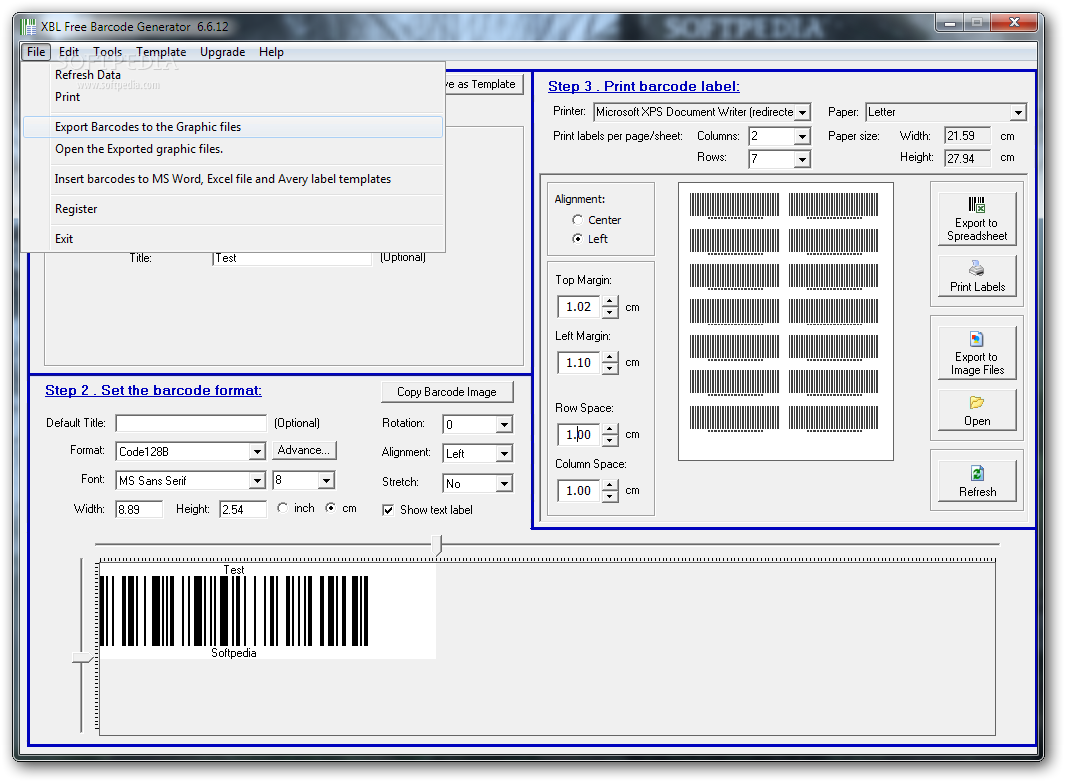
Task: Open the Paper type dropdown
Action: pyautogui.click(x=1017, y=112)
